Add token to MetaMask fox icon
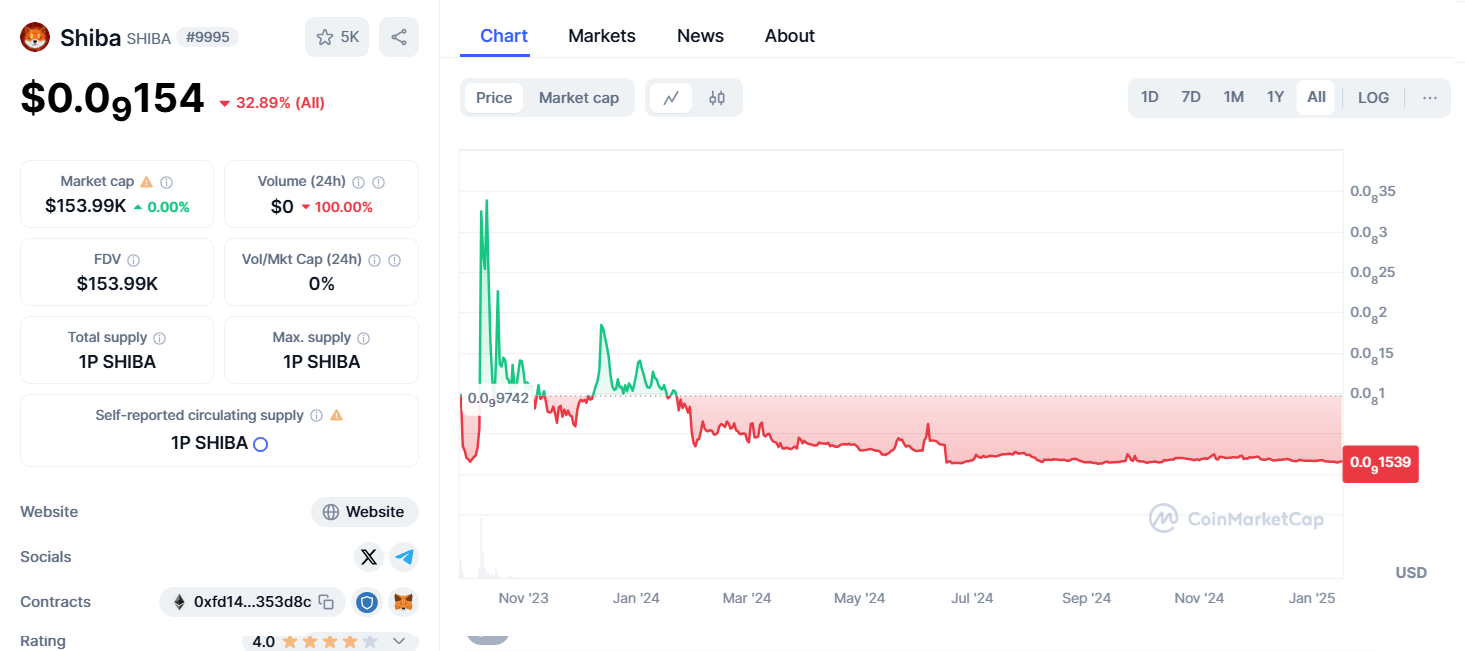This screenshot has width=1465, height=651. pyautogui.click(x=404, y=602)
